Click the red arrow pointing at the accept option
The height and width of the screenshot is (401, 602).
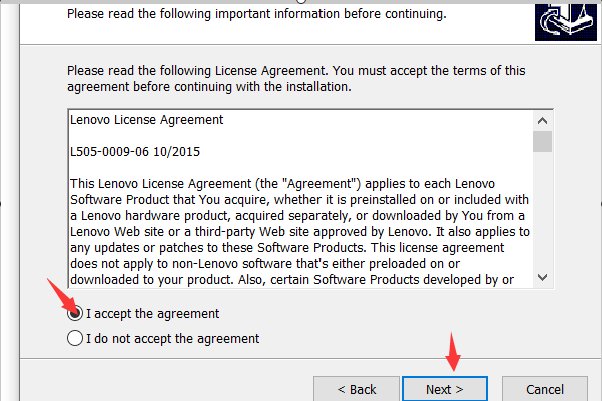(58, 297)
